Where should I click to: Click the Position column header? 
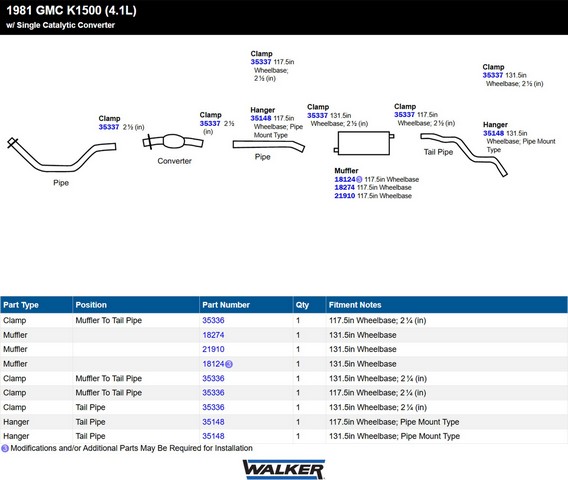(x=136, y=305)
